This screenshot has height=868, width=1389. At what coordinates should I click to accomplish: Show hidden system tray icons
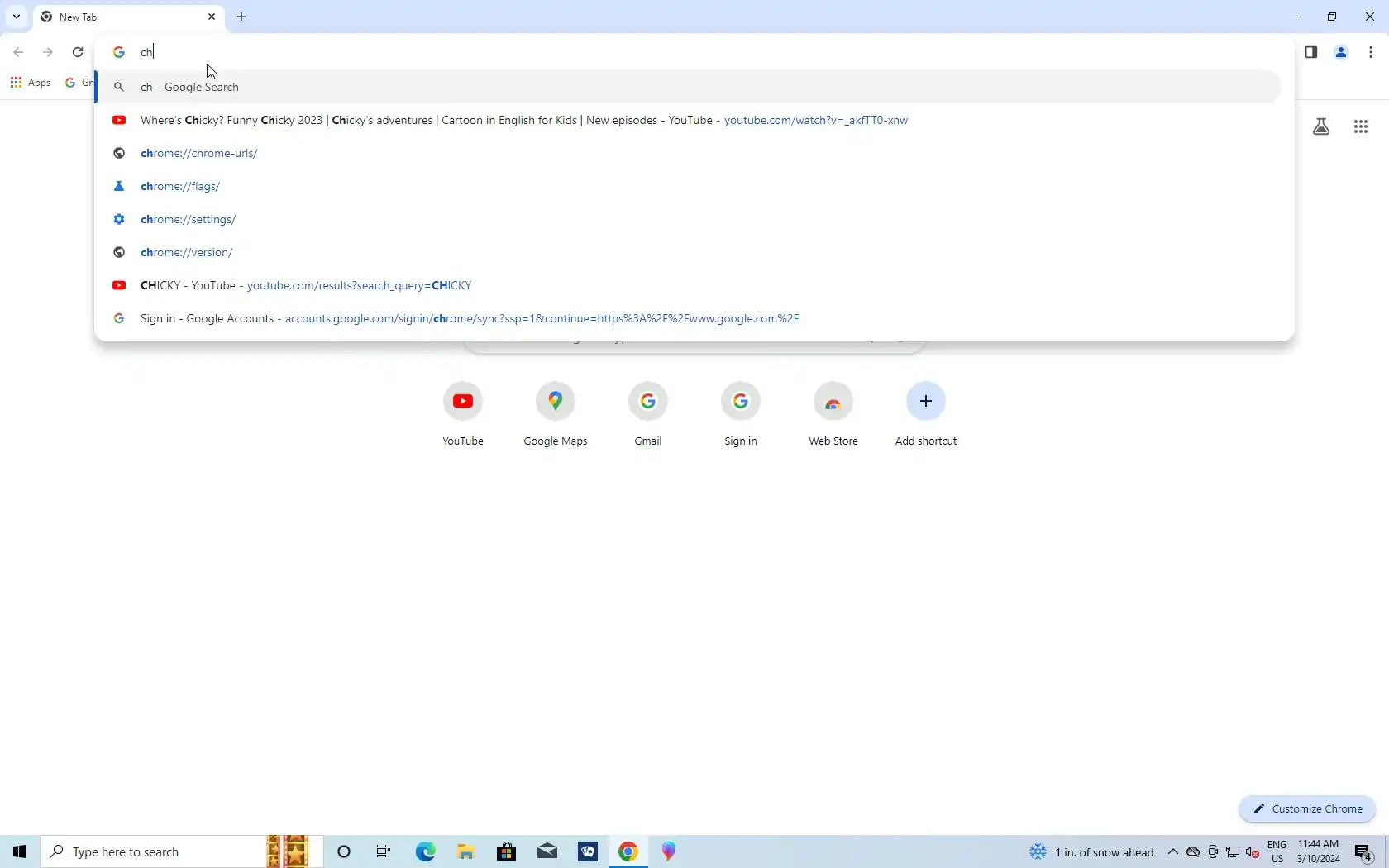click(1173, 851)
